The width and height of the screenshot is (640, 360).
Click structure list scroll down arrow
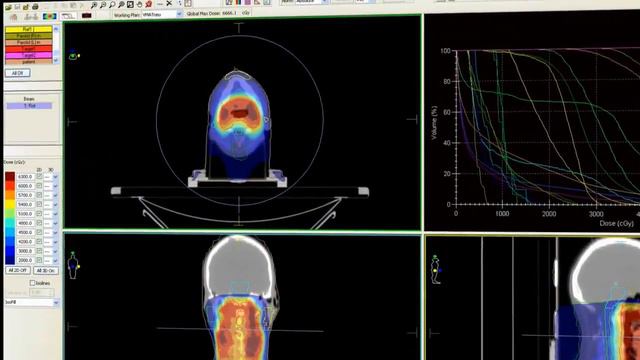[x=56, y=61]
